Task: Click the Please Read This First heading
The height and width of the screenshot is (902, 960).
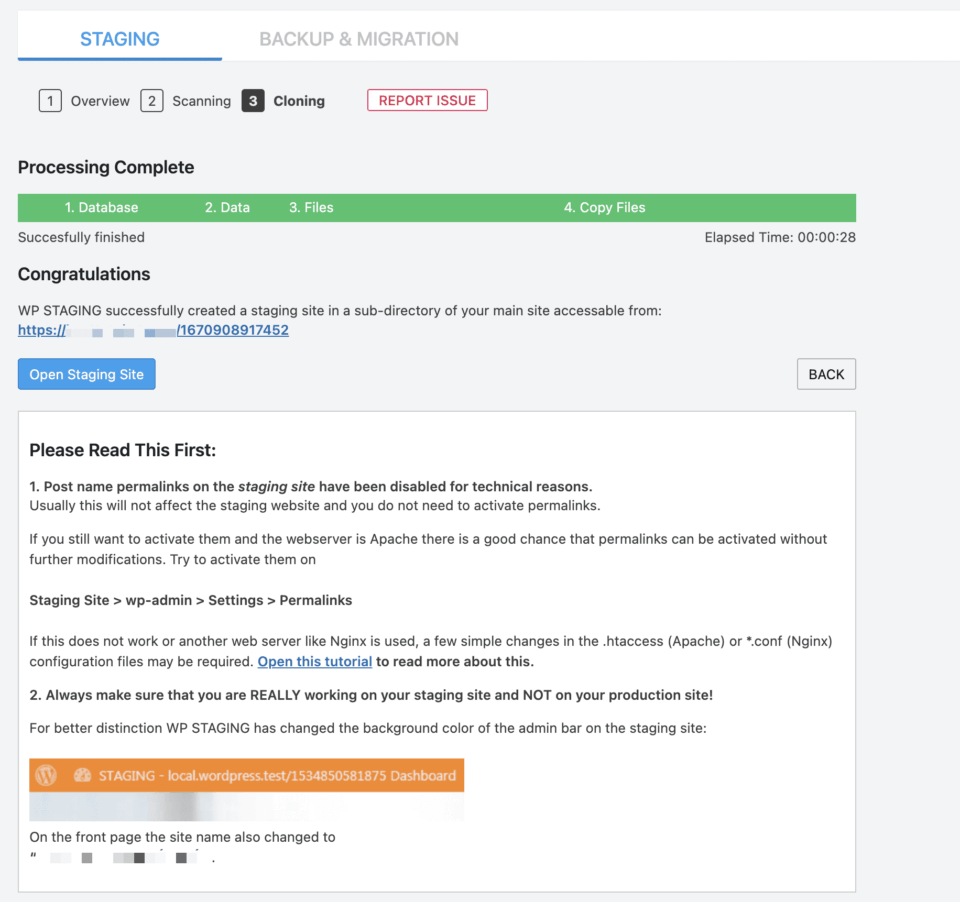Action: coord(122,450)
